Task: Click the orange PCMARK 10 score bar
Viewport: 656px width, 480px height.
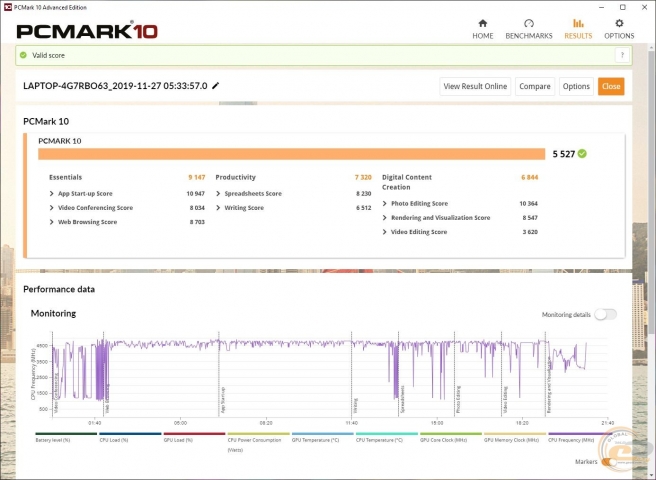Action: click(292, 154)
